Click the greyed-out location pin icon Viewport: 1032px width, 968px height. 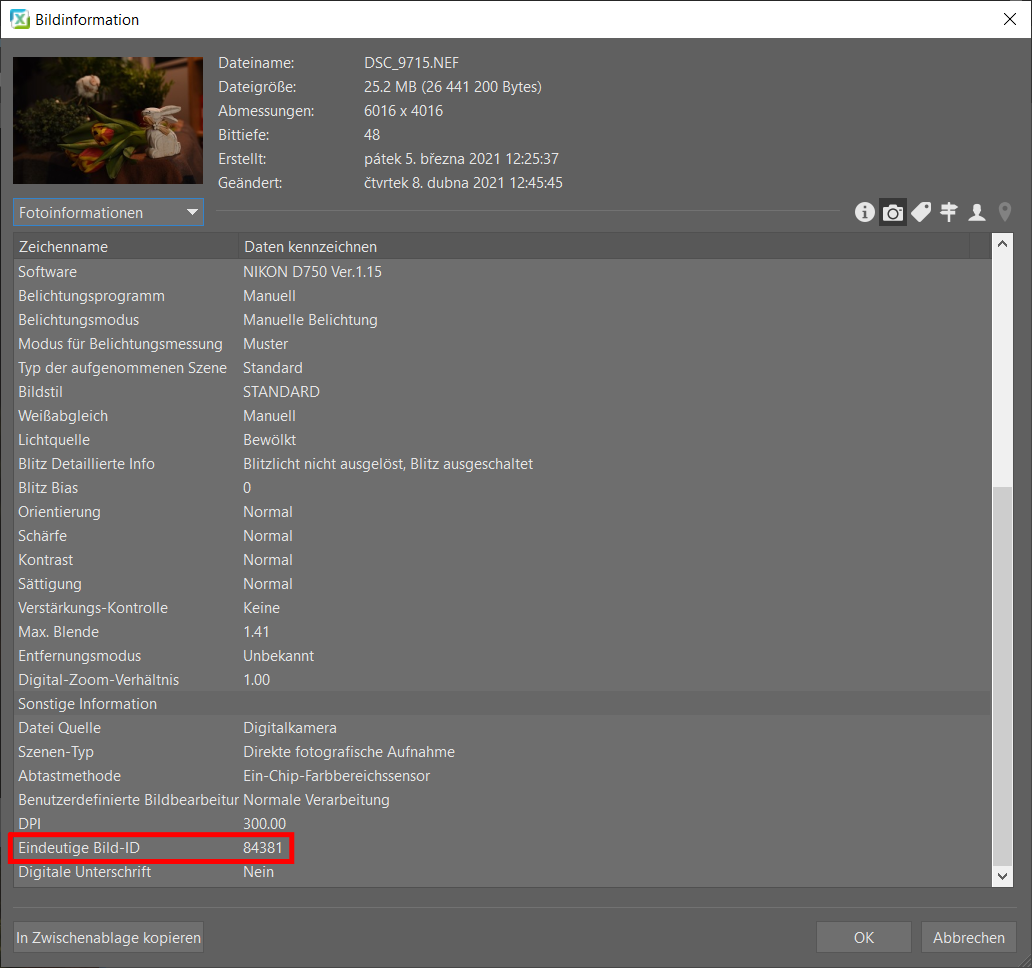1005,212
